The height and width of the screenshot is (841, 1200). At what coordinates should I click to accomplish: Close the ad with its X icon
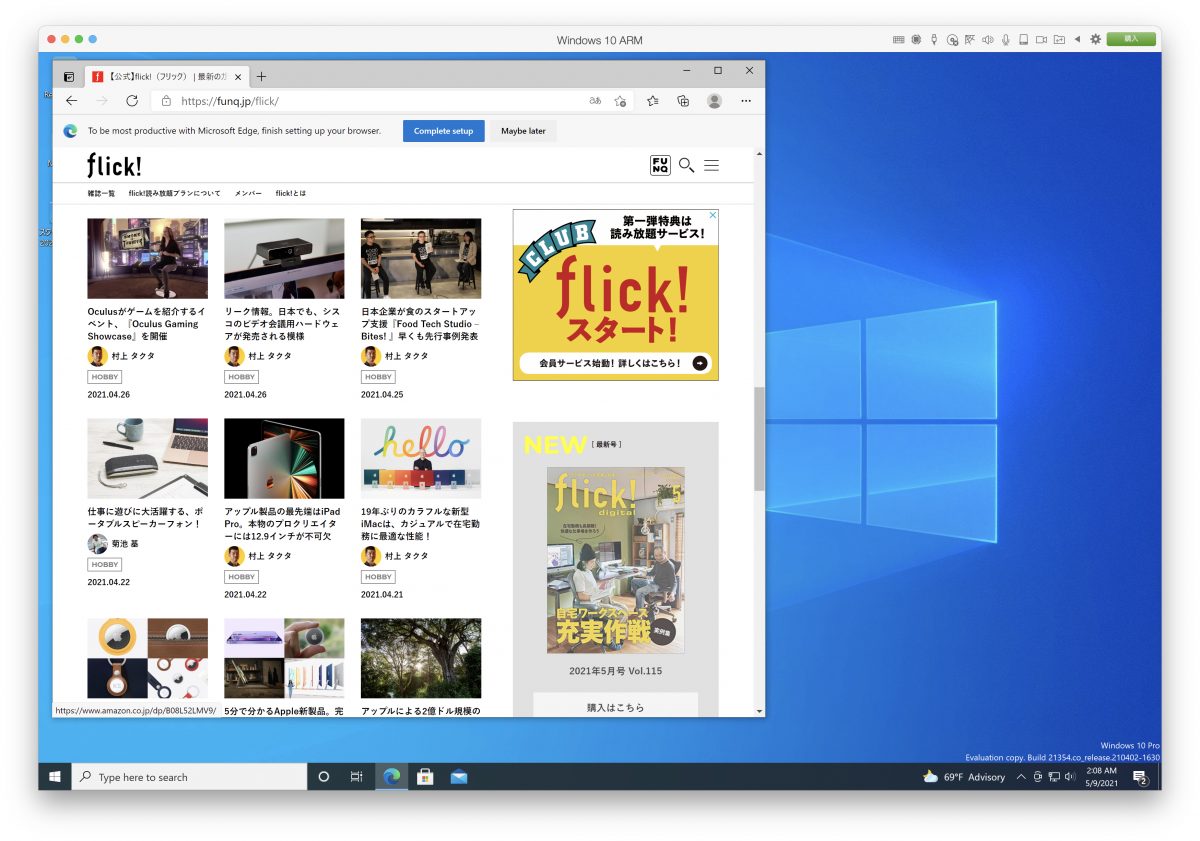(x=713, y=215)
